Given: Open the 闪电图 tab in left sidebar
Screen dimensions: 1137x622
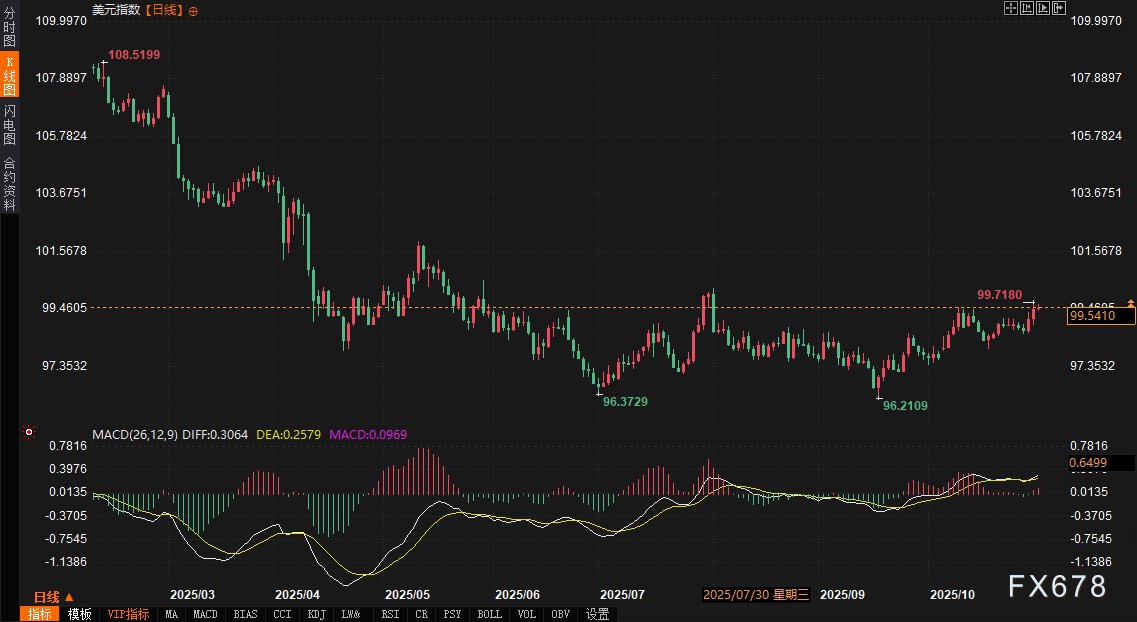Looking at the screenshot, I should (x=10, y=124).
